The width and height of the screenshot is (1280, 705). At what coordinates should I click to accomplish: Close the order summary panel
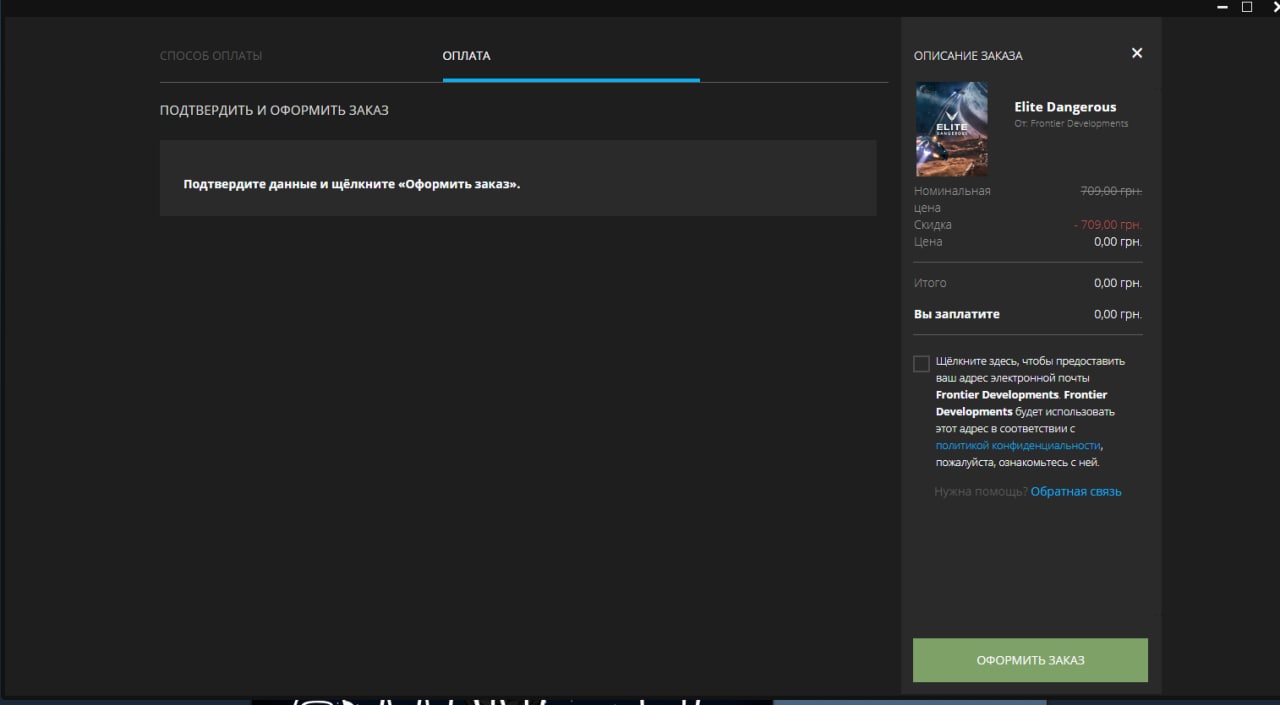pos(1136,53)
